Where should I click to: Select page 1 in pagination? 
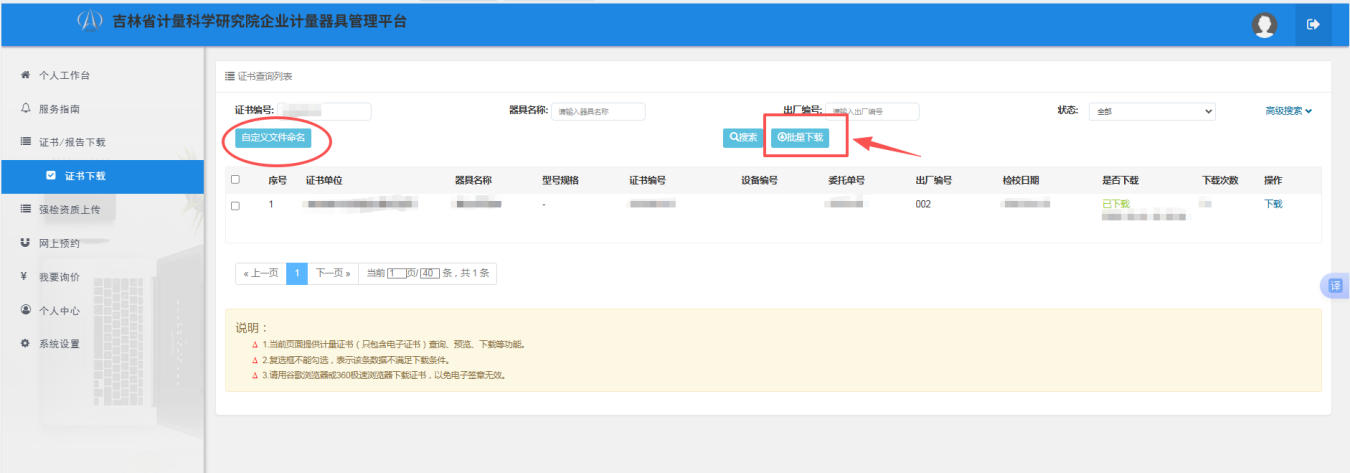tap(297, 273)
